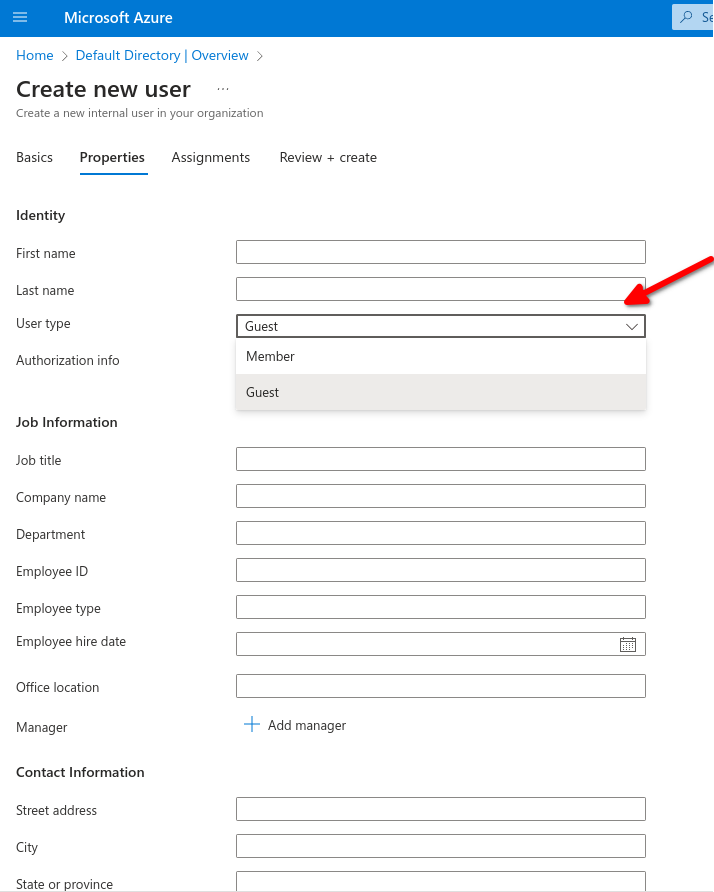Viewport: 714px width, 892px height.
Task: Focus the Job title text box
Action: (440, 459)
